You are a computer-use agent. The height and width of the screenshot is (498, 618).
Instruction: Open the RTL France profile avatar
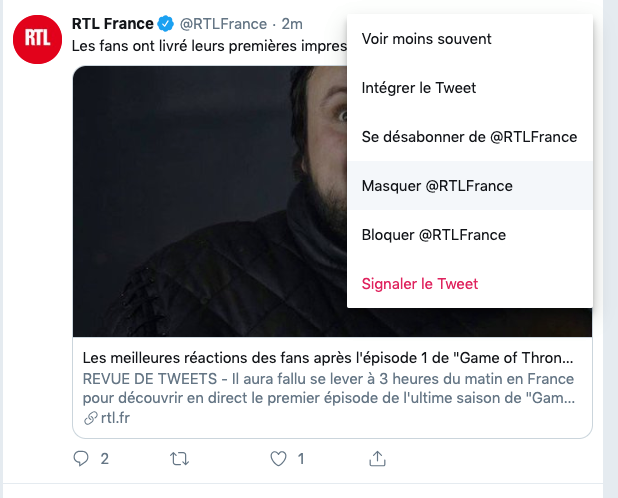[37, 39]
